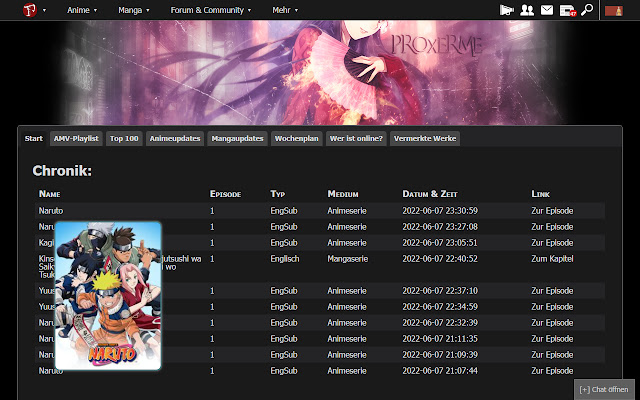Select the Wochenplan tab
Screen dimensions: 640x400
296,139
